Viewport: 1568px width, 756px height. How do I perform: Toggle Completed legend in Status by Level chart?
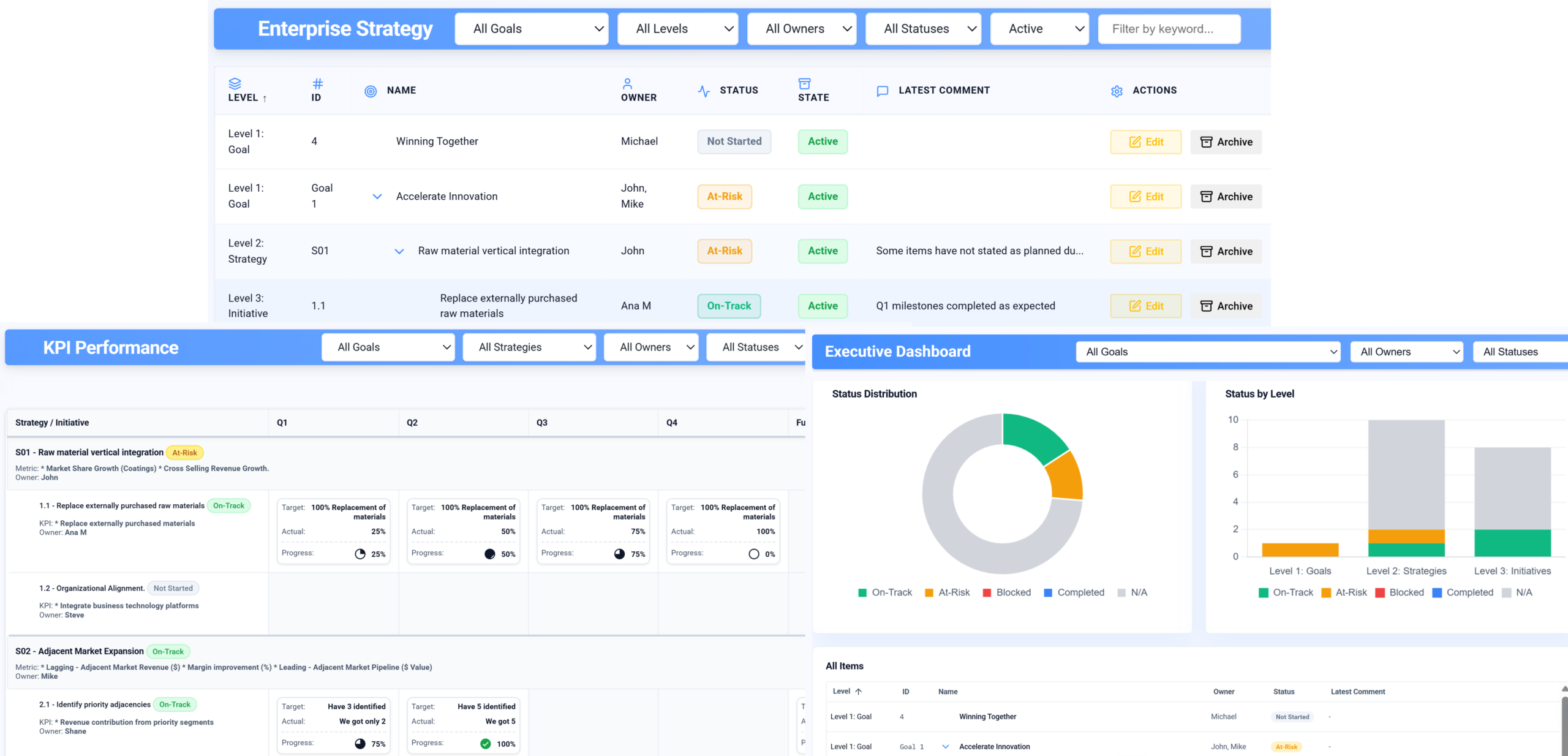(1463, 592)
